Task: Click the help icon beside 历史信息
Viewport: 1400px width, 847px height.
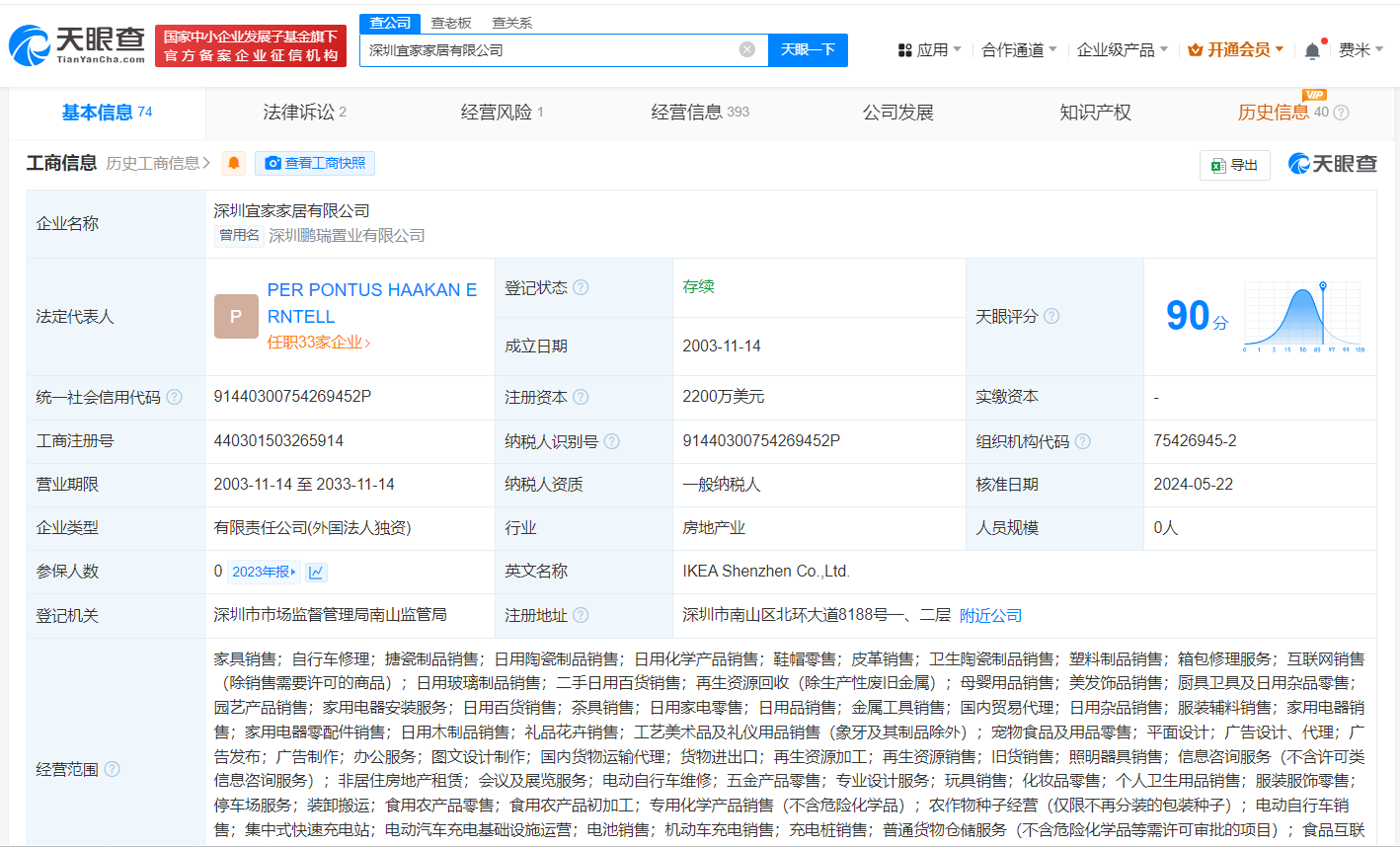Action: coord(1341,113)
